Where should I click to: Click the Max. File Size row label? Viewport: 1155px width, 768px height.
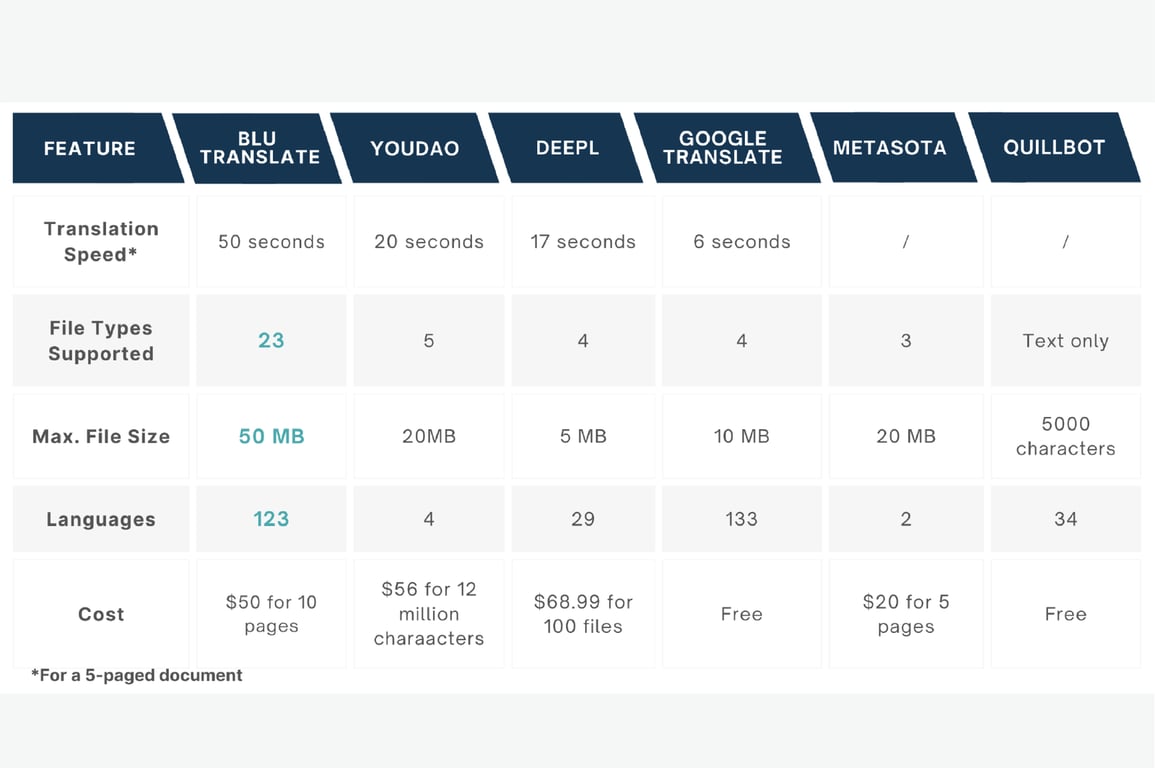click(101, 436)
